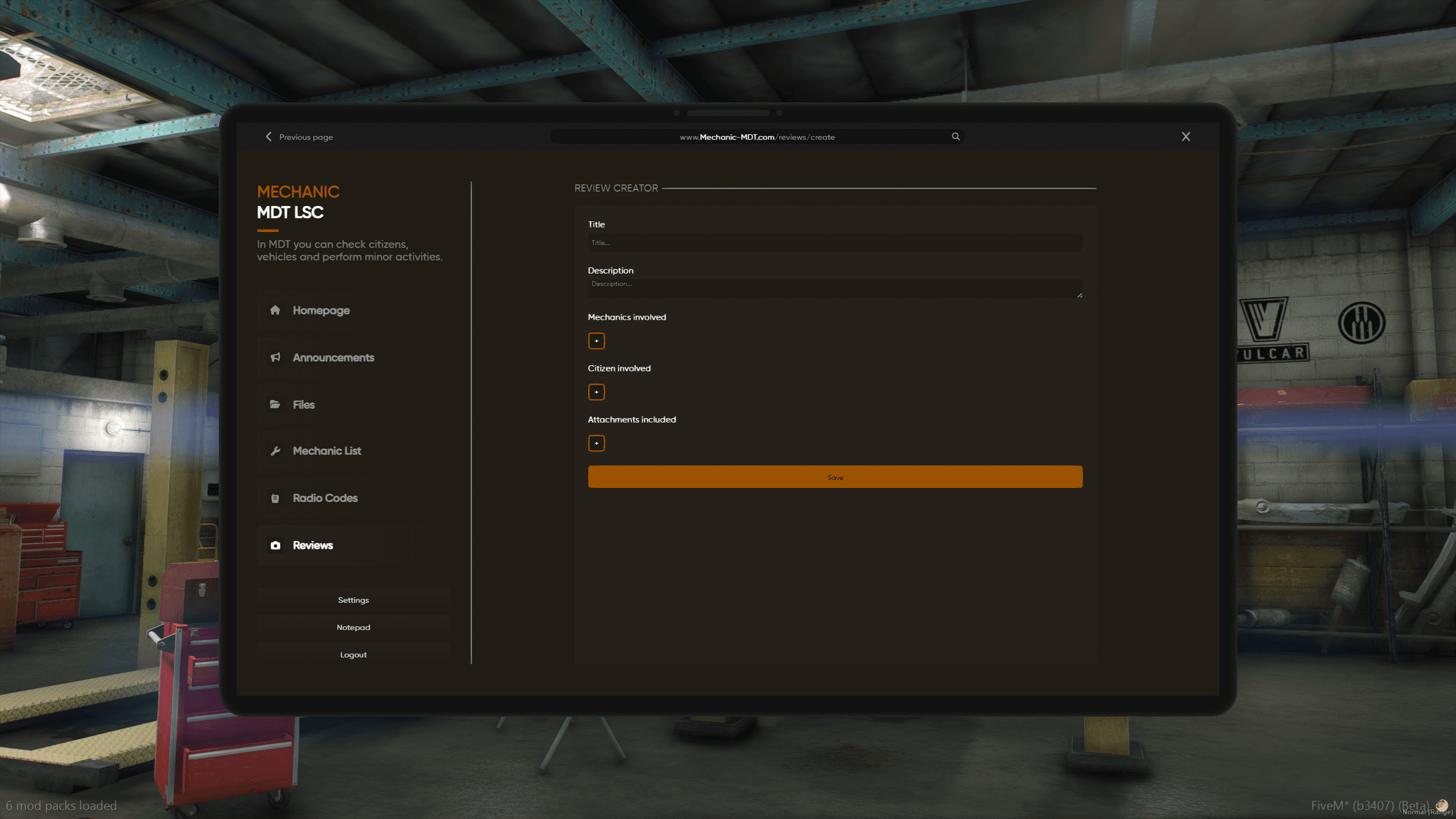This screenshot has width=1456, height=819.
Task: Click the Mechanic List wrench icon
Action: point(275,451)
